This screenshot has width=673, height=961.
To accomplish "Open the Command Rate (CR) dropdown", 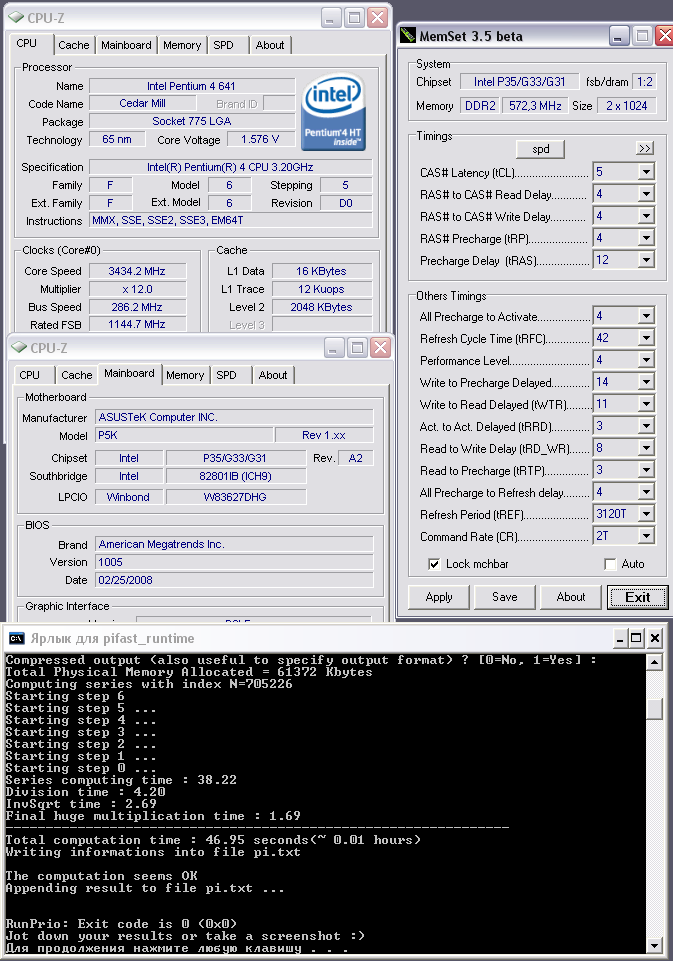I will coord(646,536).
